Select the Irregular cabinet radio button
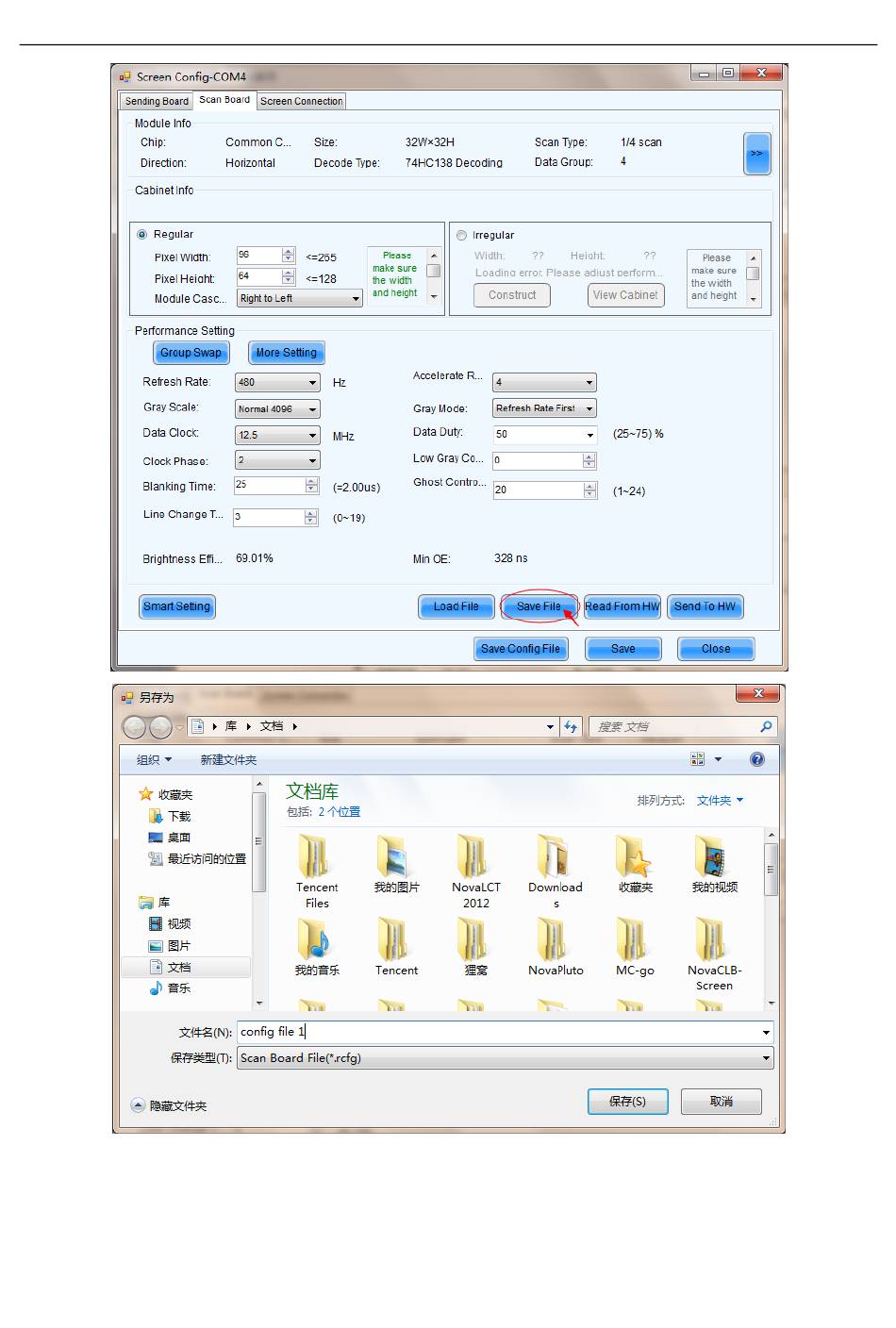The image size is (896, 1328). pos(461,236)
